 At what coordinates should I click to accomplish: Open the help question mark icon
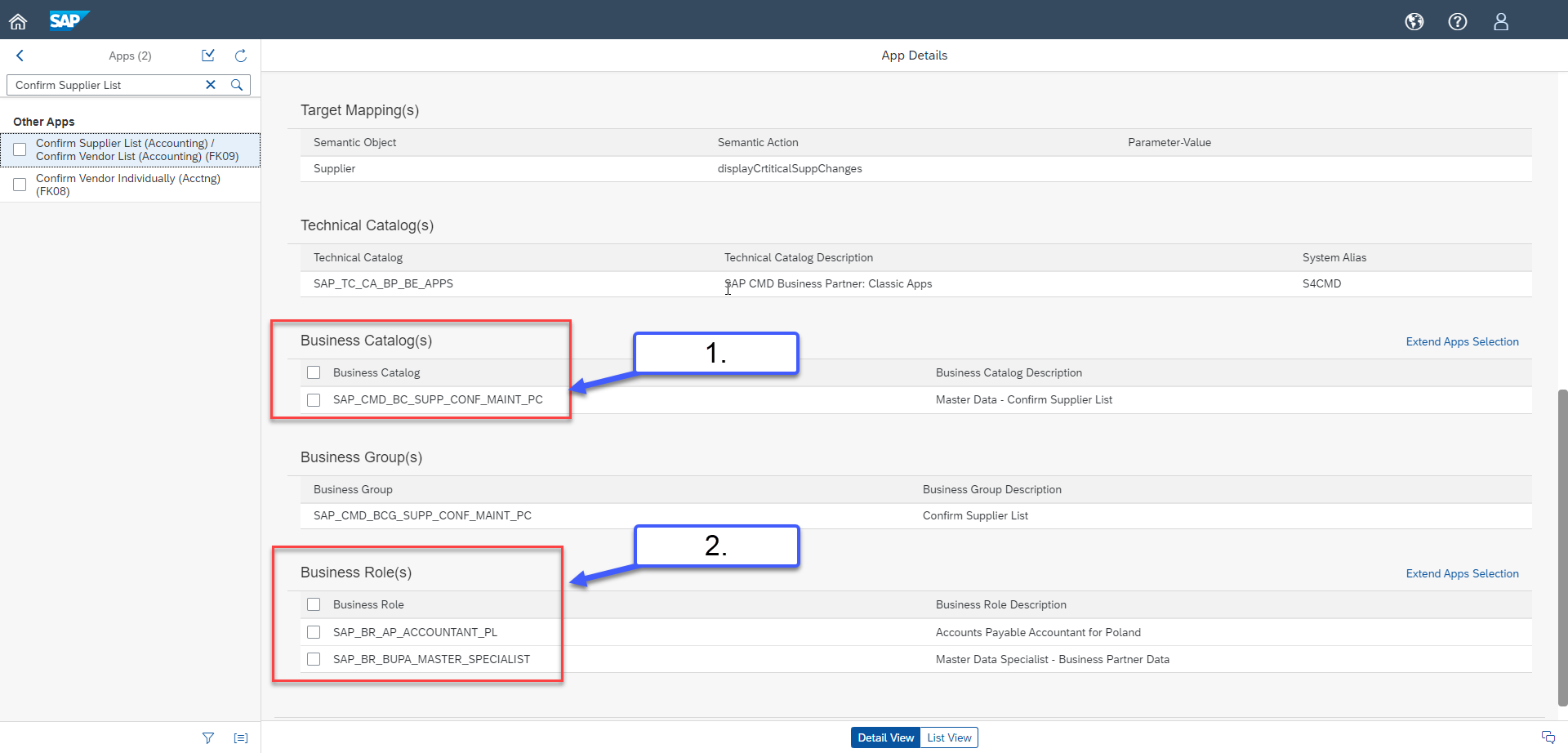point(1458,22)
